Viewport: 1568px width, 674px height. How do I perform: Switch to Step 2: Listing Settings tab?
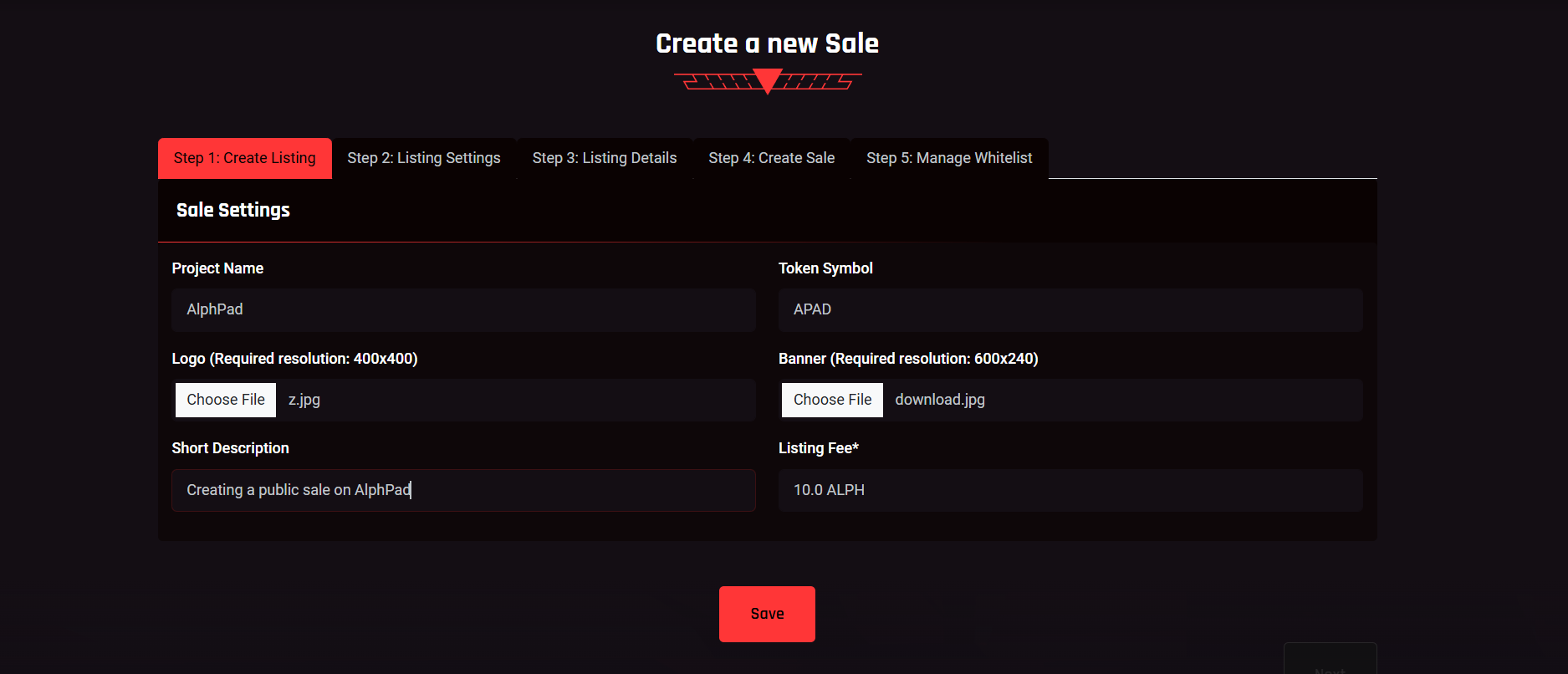pos(423,158)
